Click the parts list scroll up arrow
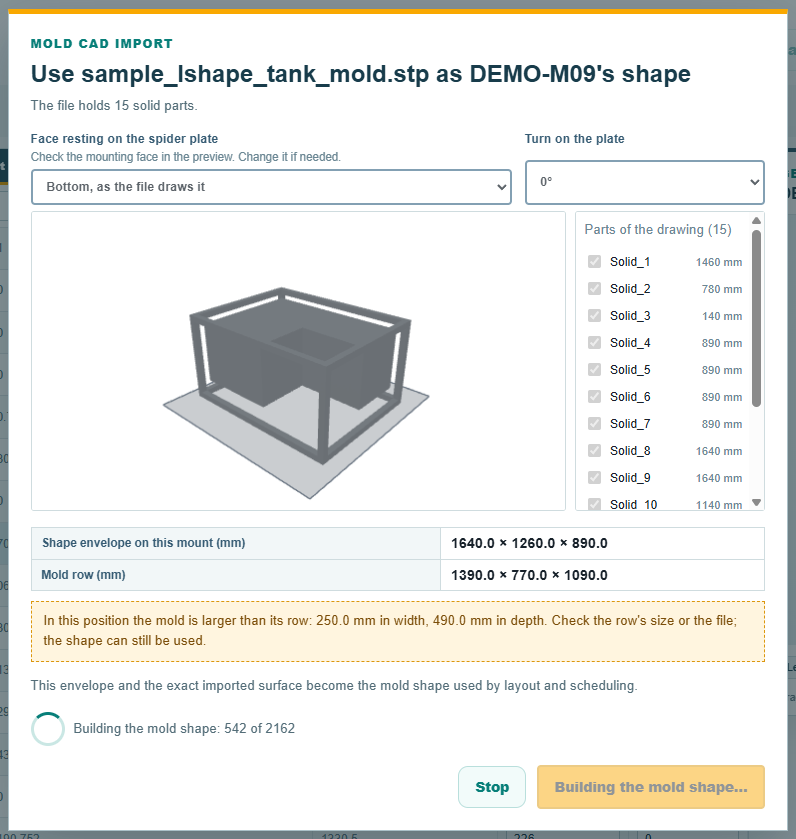This screenshot has width=796, height=839. click(x=756, y=220)
